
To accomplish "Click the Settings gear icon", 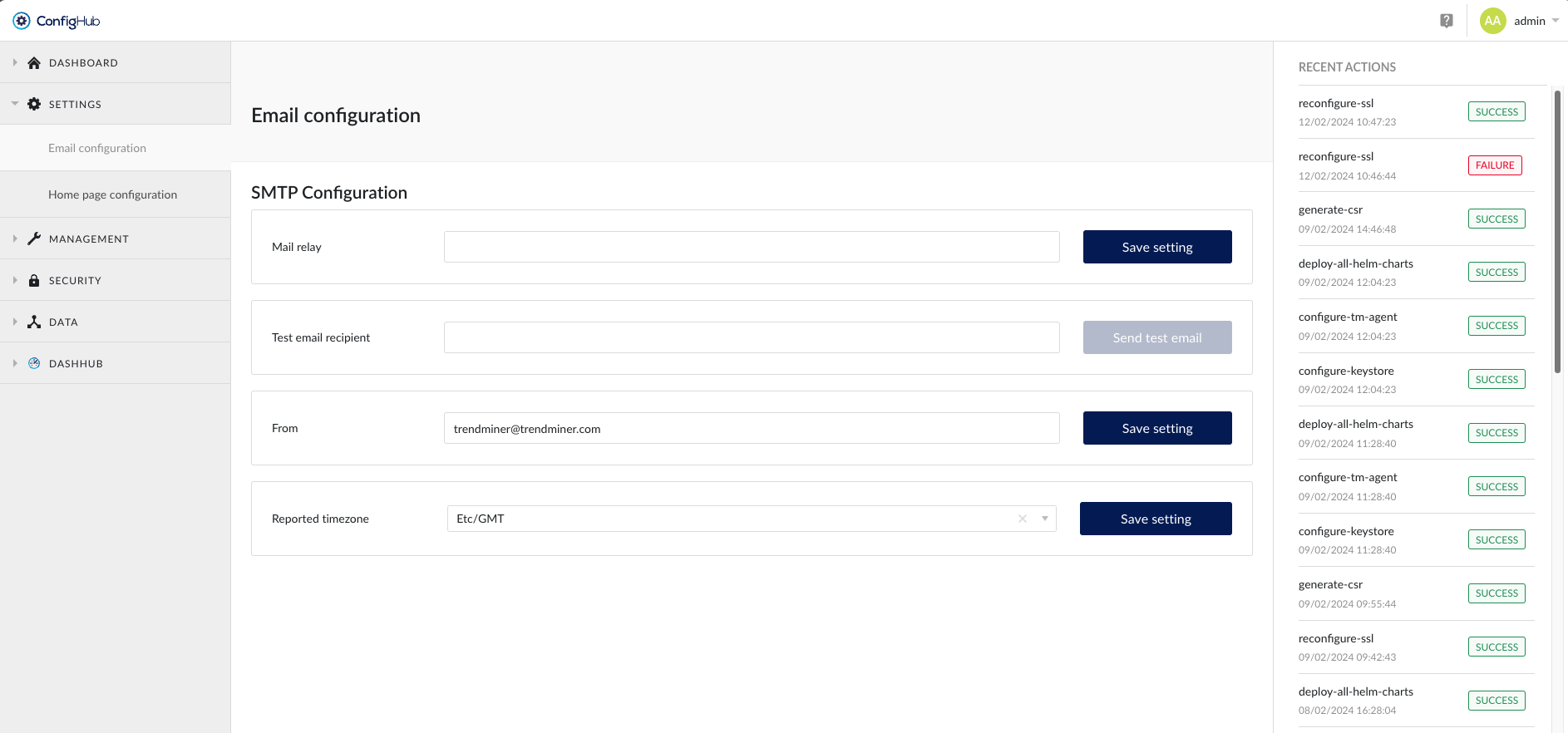I will tap(34, 104).
